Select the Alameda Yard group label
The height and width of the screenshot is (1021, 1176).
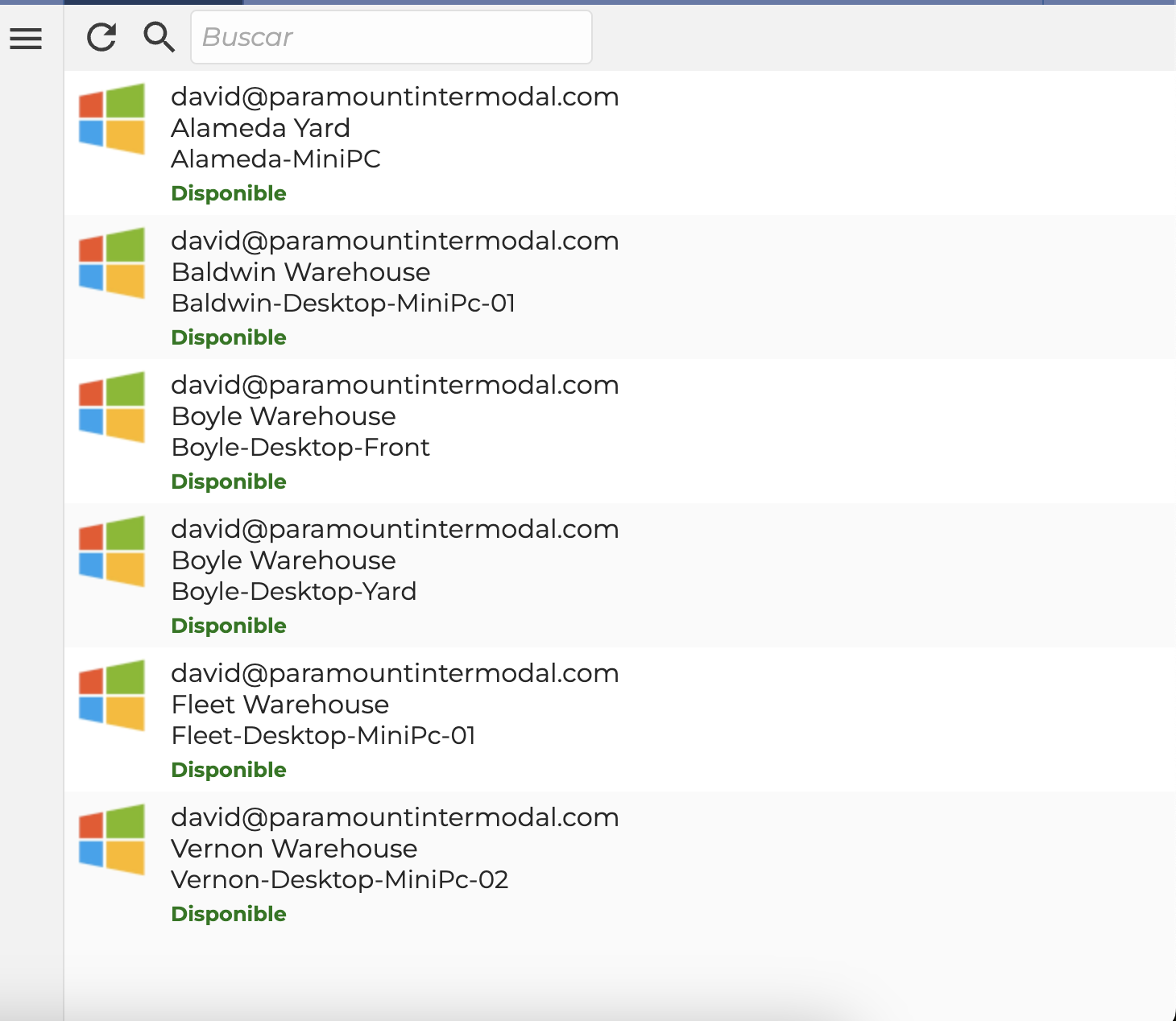261,128
